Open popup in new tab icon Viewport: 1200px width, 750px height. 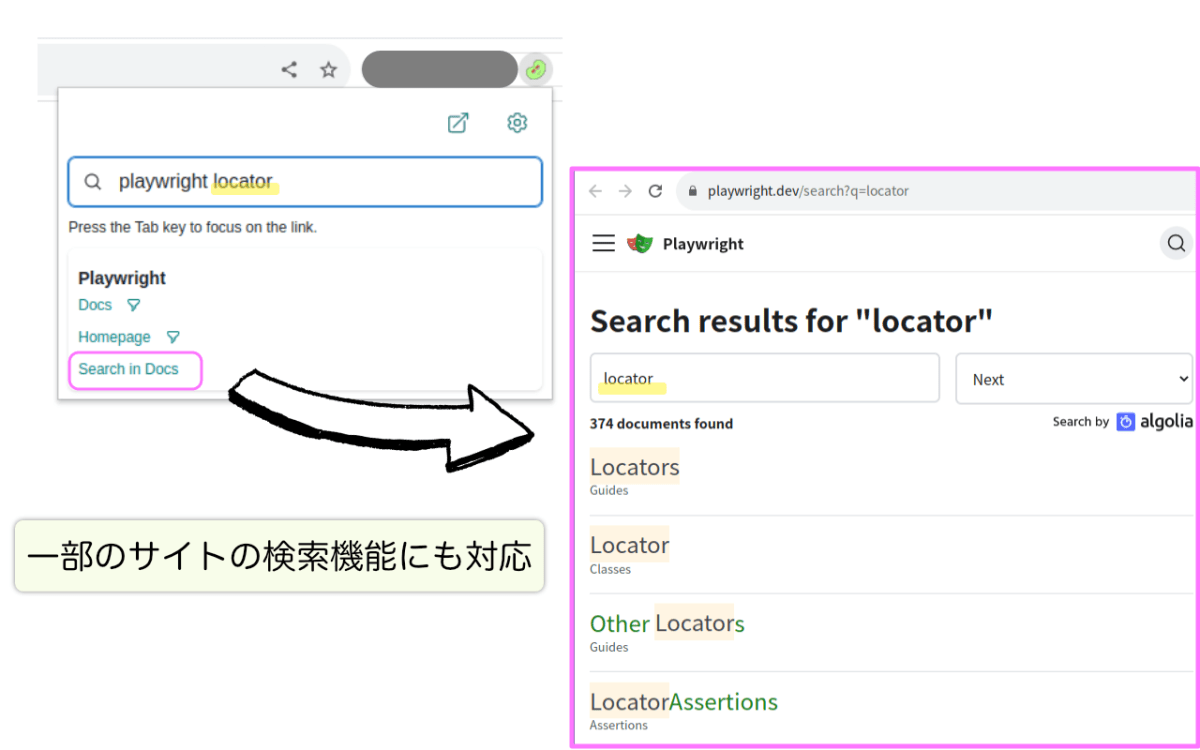458,123
